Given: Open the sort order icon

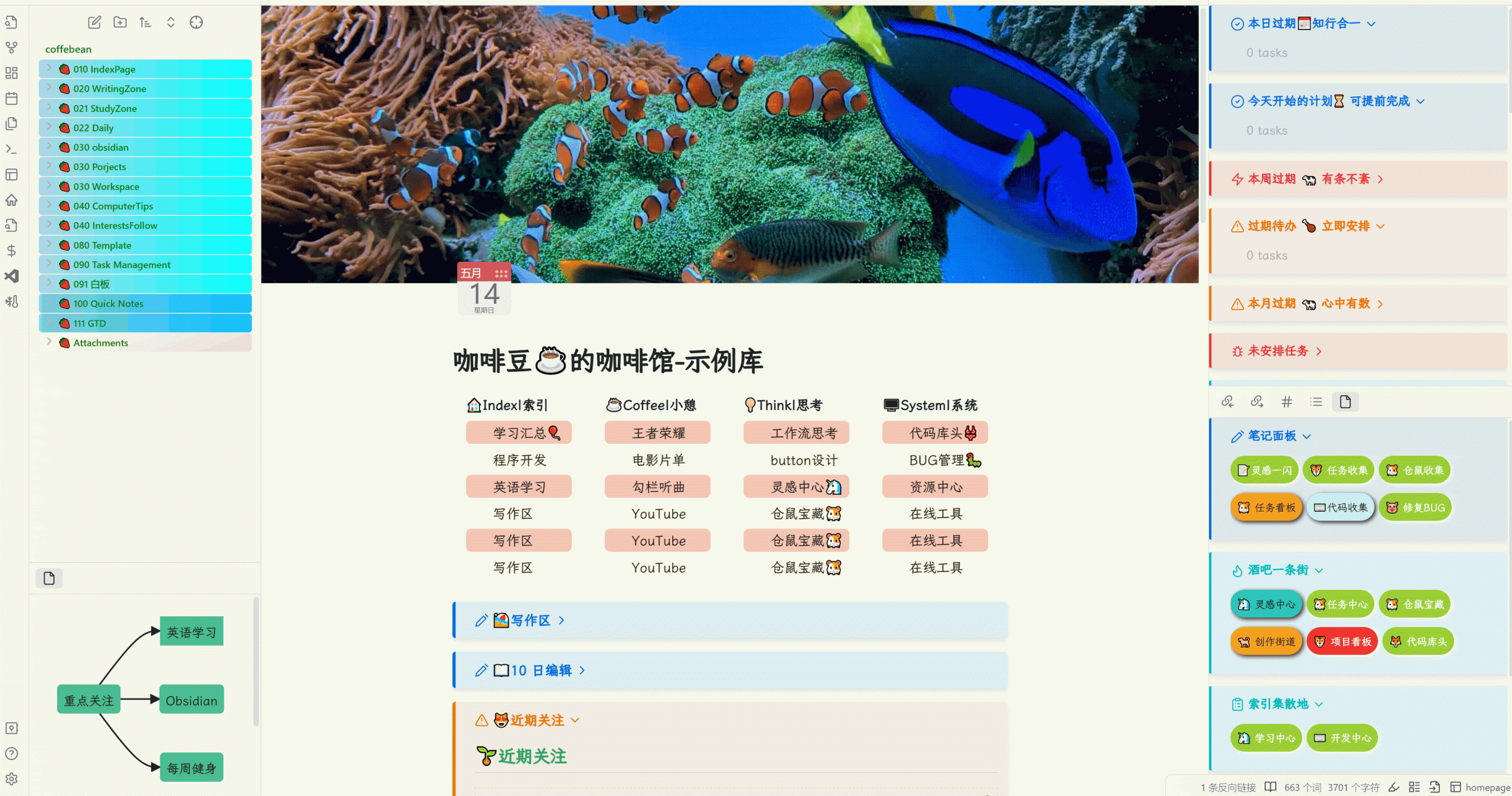Looking at the screenshot, I should coord(145,22).
